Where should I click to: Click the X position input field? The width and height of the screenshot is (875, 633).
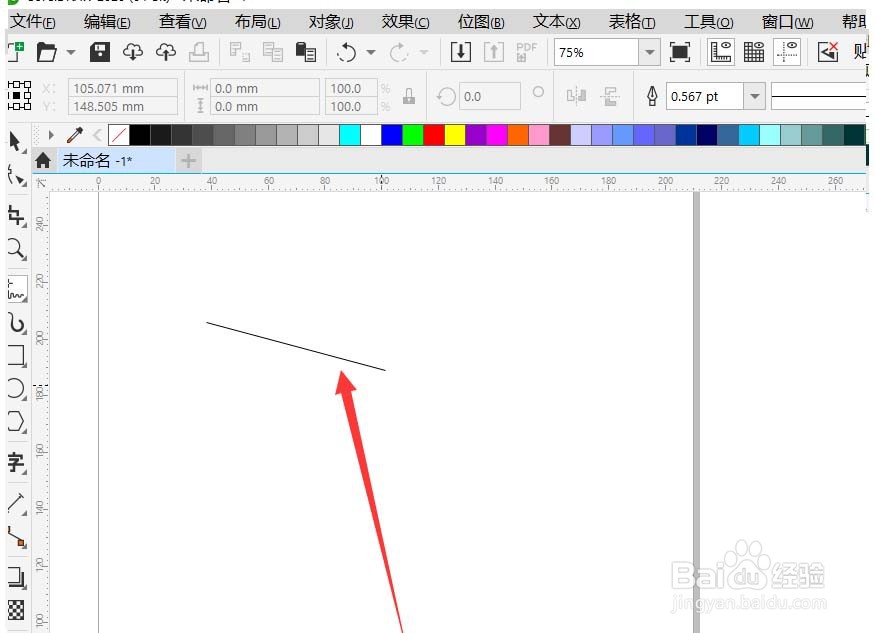(x=120, y=87)
